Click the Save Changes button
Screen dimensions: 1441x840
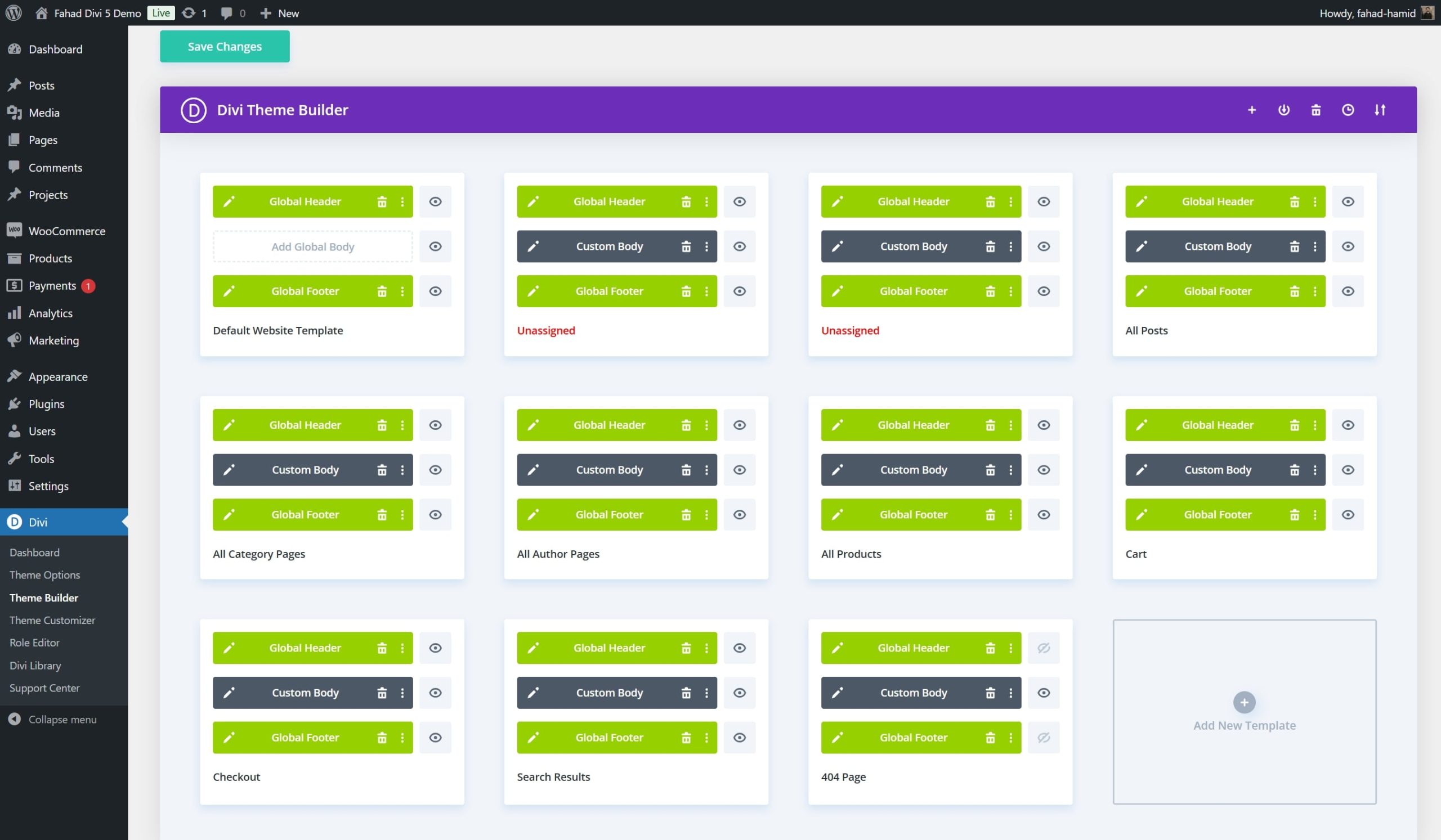pos(224,46)
